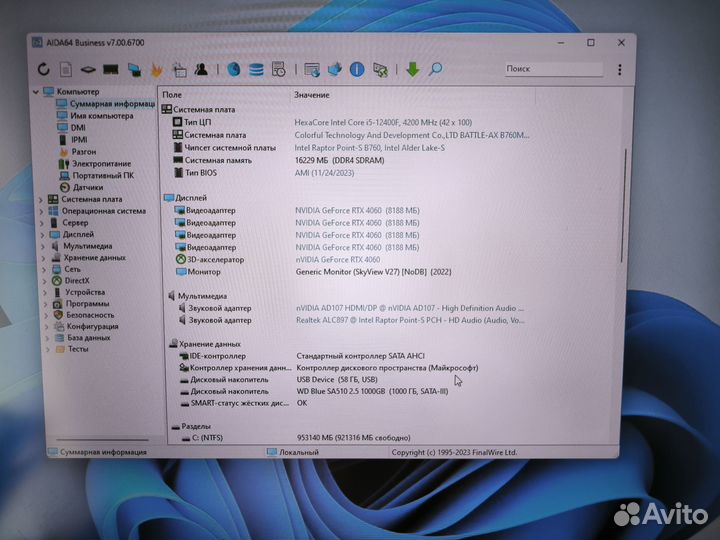This screenshot has height=540, width=720.
Task: Click the blue round info icon
Action: tap(357, 70)
